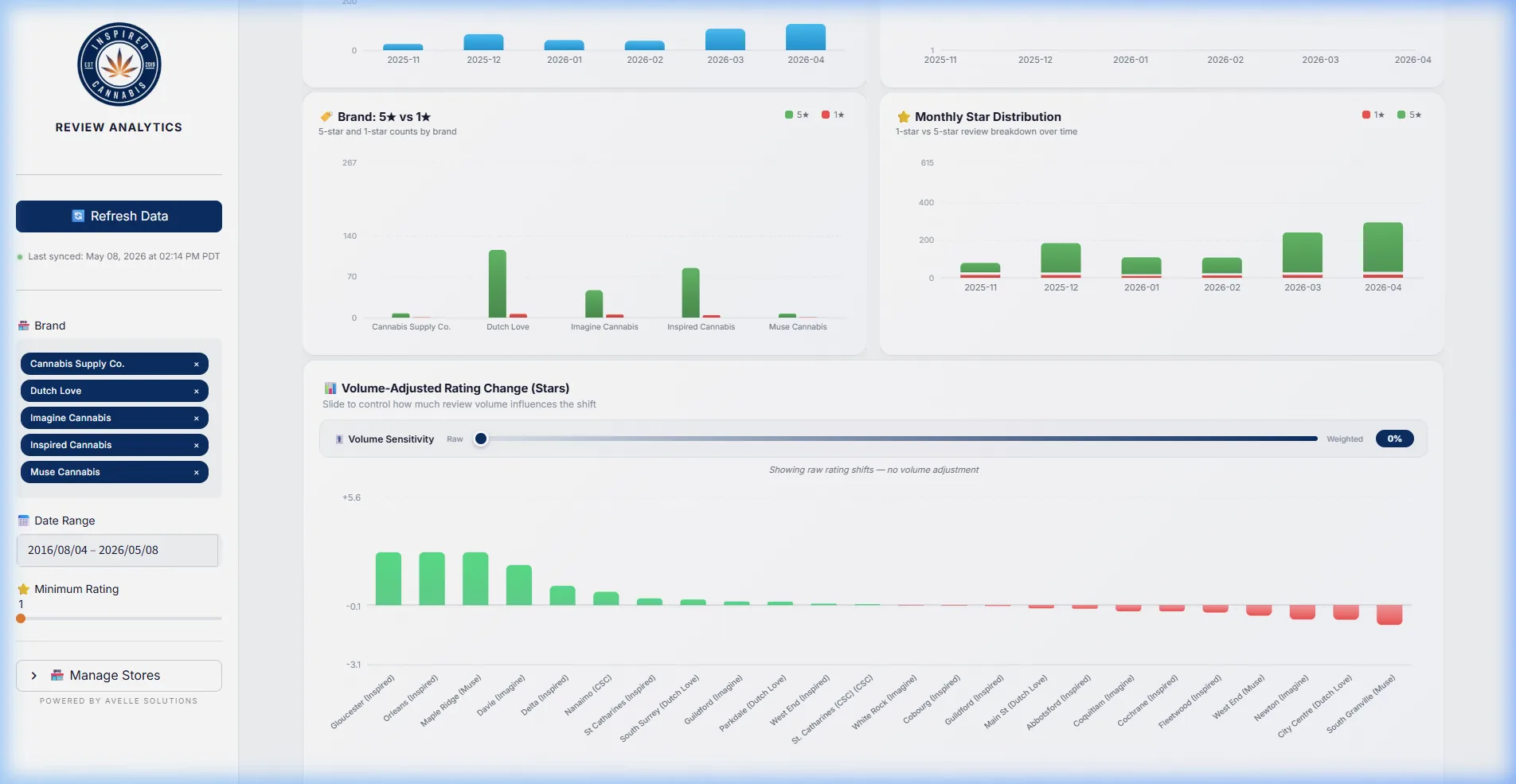The image size is (1516, 784).
Task: Click the 'POWERED BY AVELLE SOLUTIONS' text
Action: (119, 701)
